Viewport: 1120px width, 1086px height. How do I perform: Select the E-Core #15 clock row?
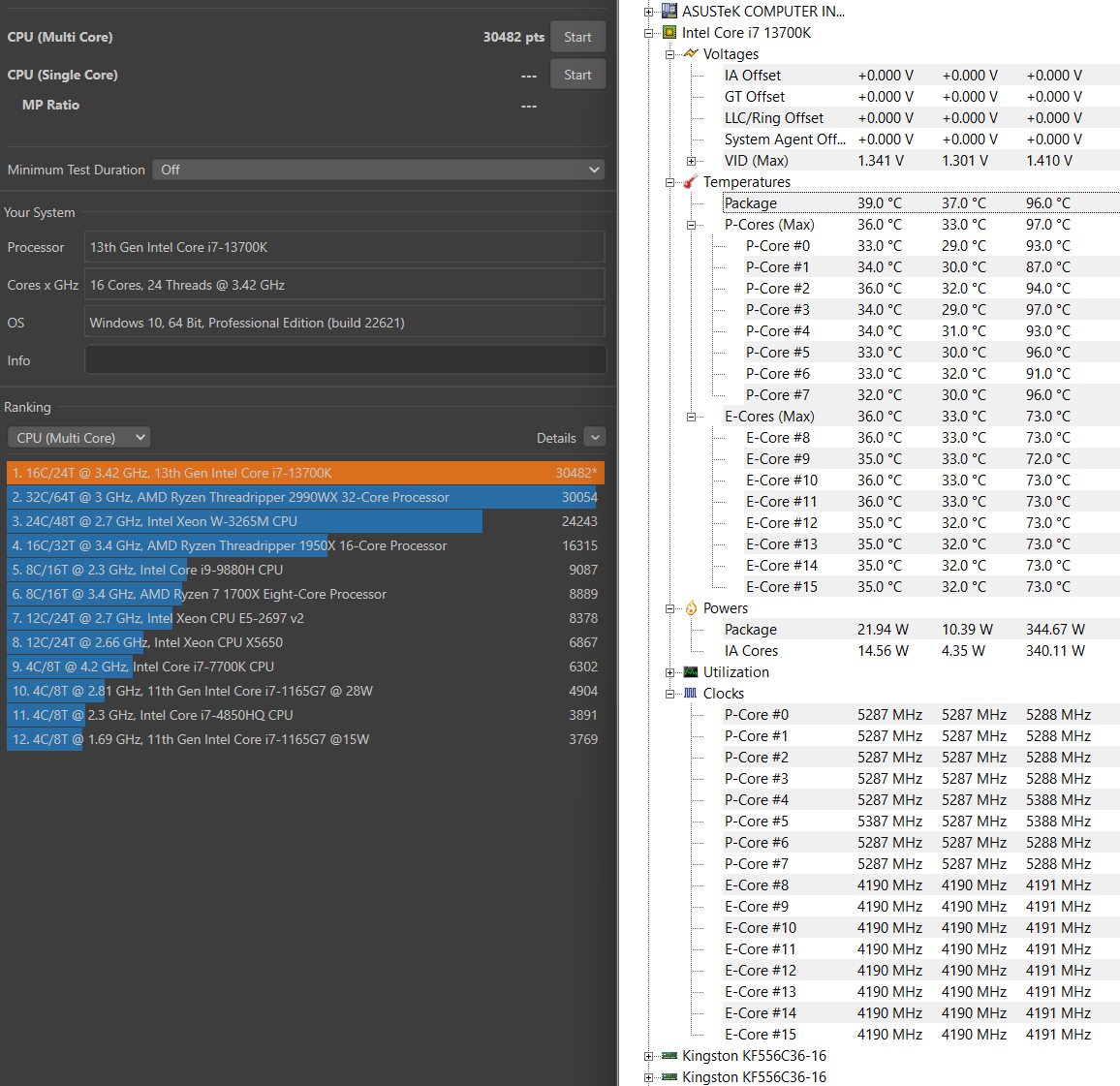point(920,1035)
